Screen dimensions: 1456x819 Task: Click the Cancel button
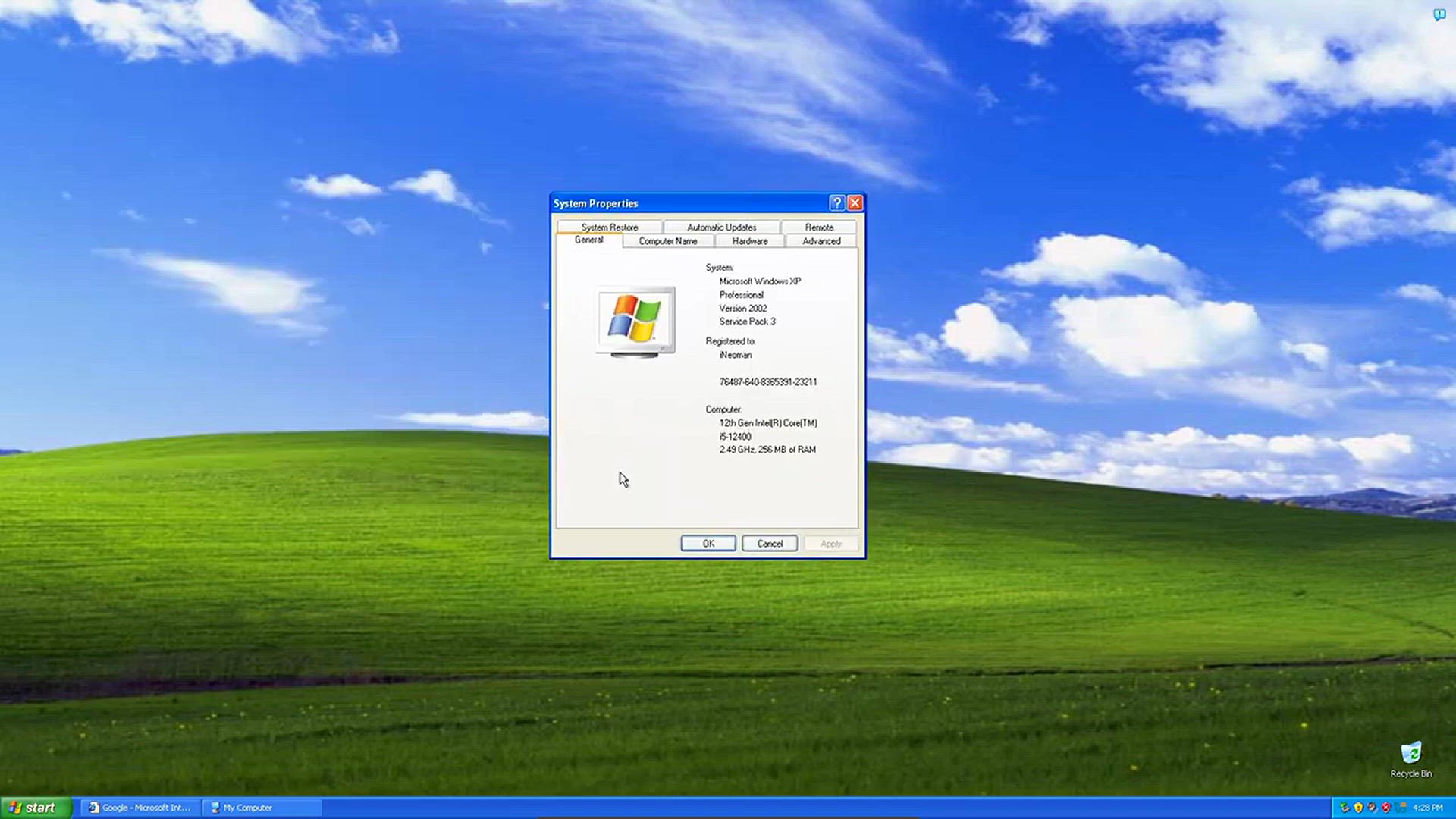click(770, 543)
